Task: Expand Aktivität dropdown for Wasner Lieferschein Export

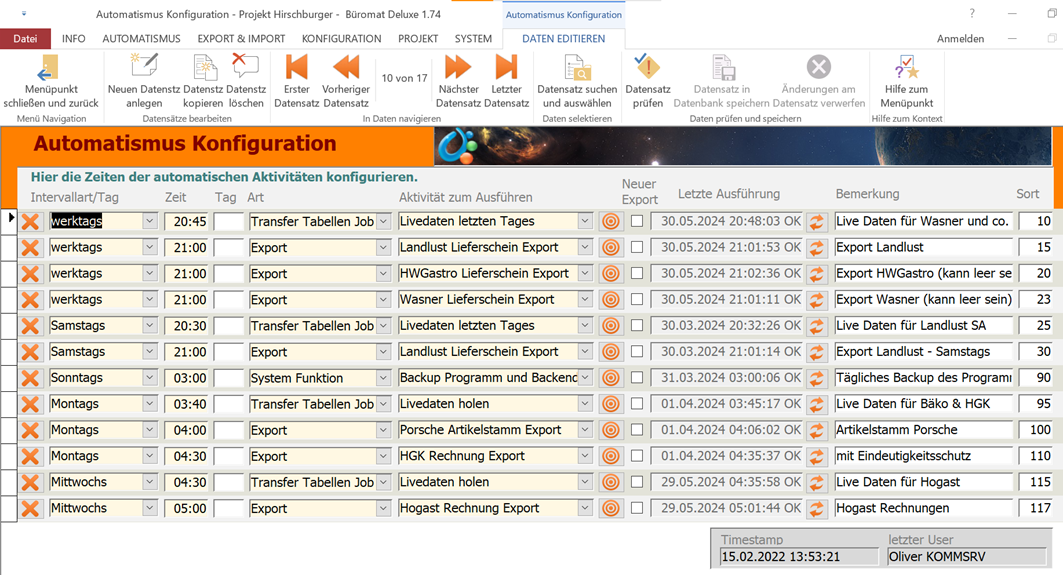Action: point(585,299)
